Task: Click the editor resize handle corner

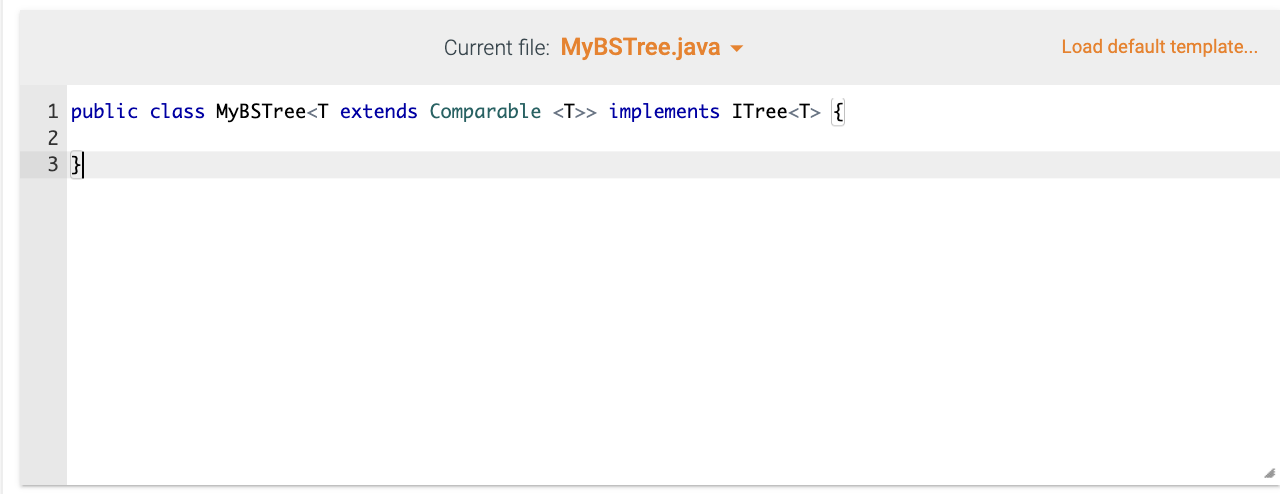Action: [x=1268, y=473]
